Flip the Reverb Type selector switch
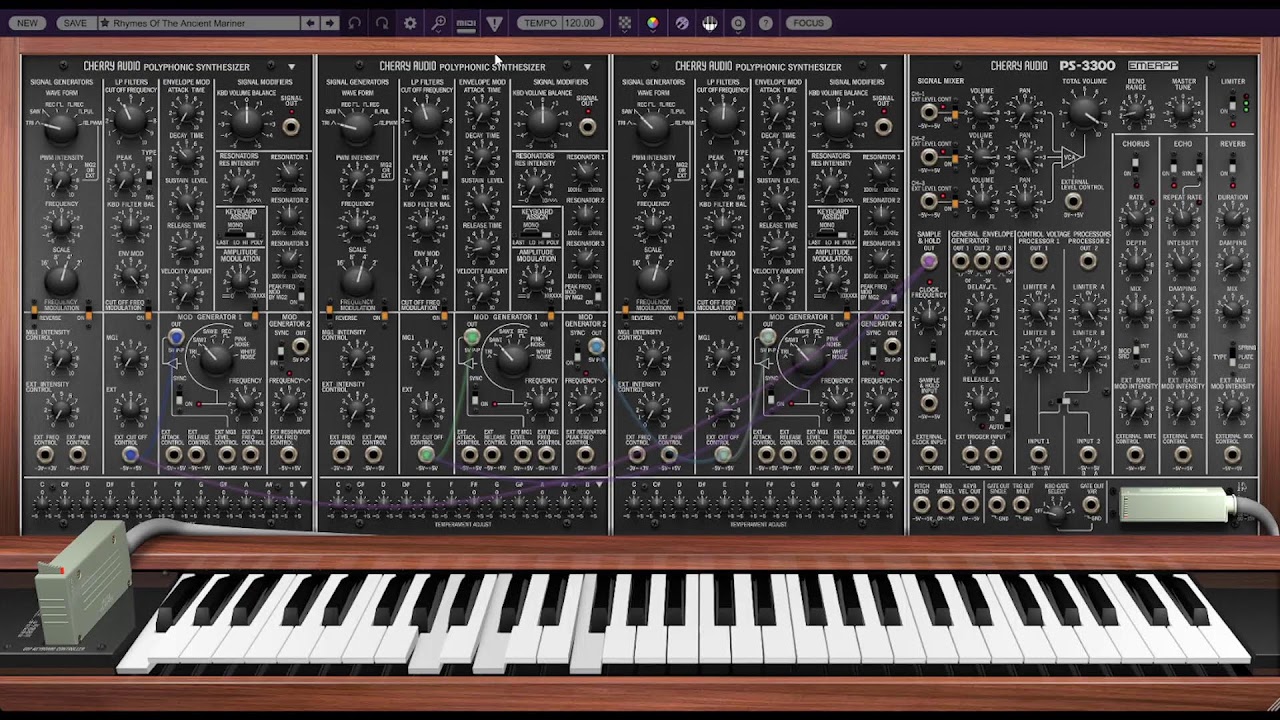The width and height of the screenshot is (1280, 720). click(x=1232, y=355)
